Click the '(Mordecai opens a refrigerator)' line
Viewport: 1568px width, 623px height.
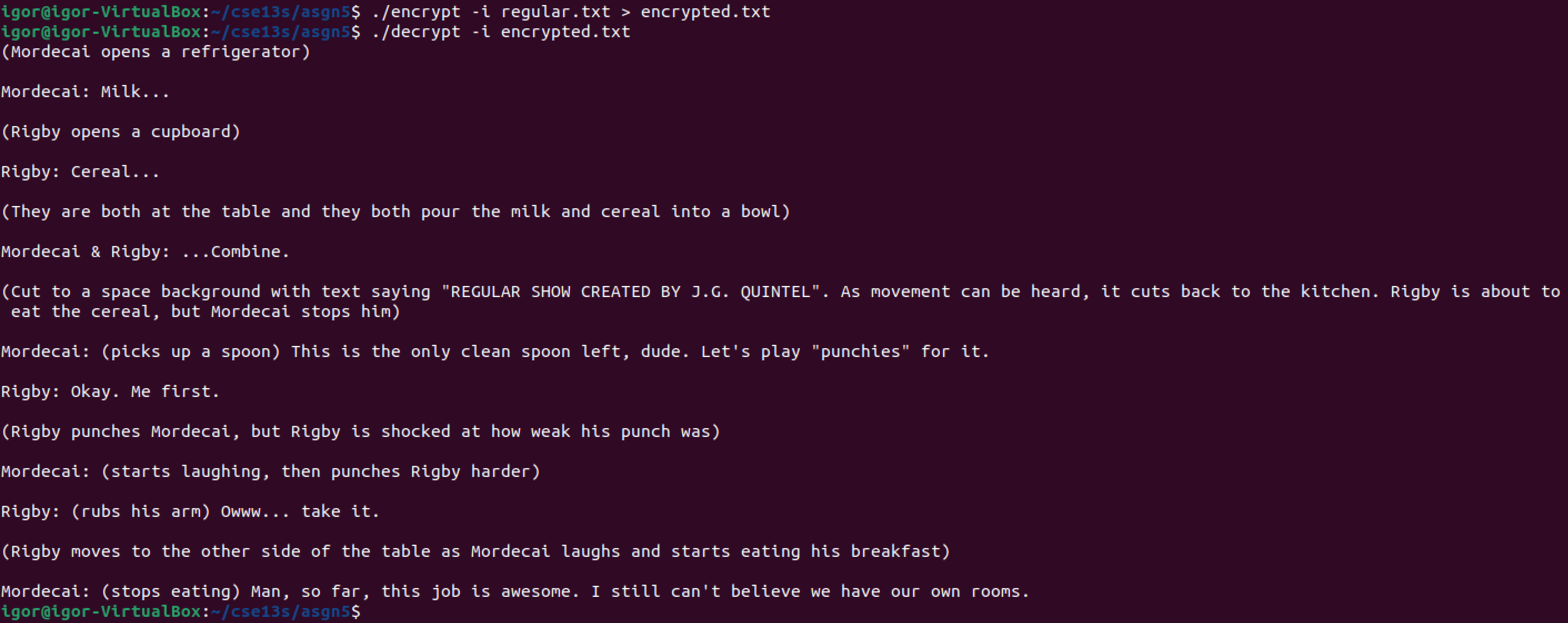[x=156, y=52]
